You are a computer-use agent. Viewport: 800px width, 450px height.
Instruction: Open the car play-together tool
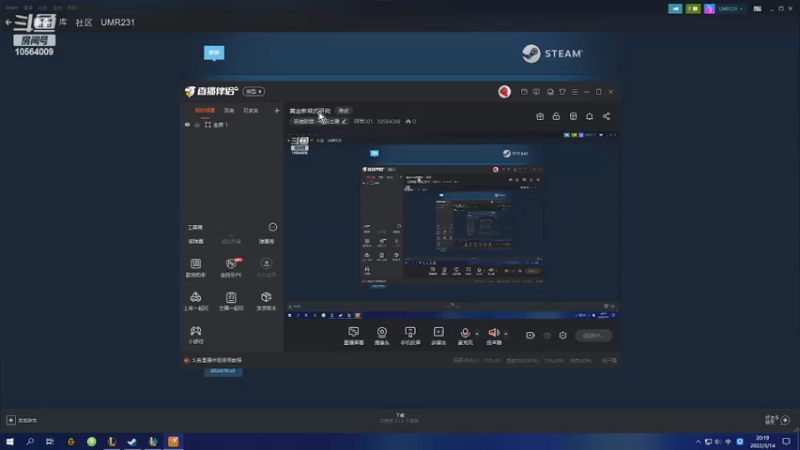[196, 301]
